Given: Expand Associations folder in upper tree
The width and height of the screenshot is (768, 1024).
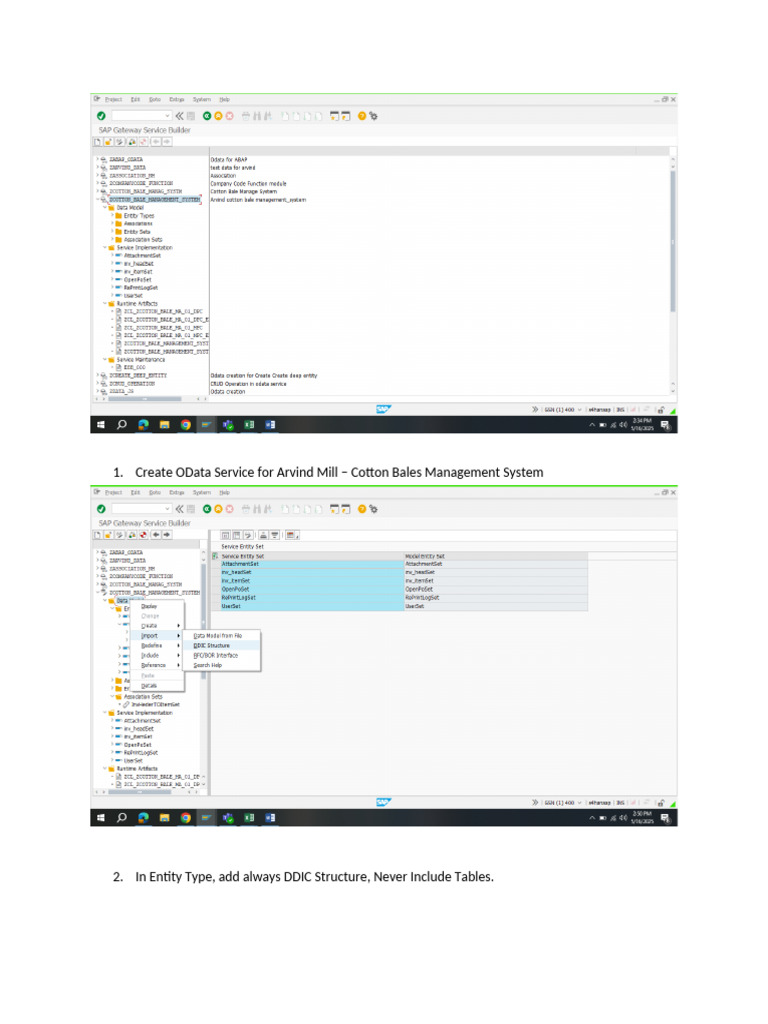Looking at the screenshot, I should 112,223.
